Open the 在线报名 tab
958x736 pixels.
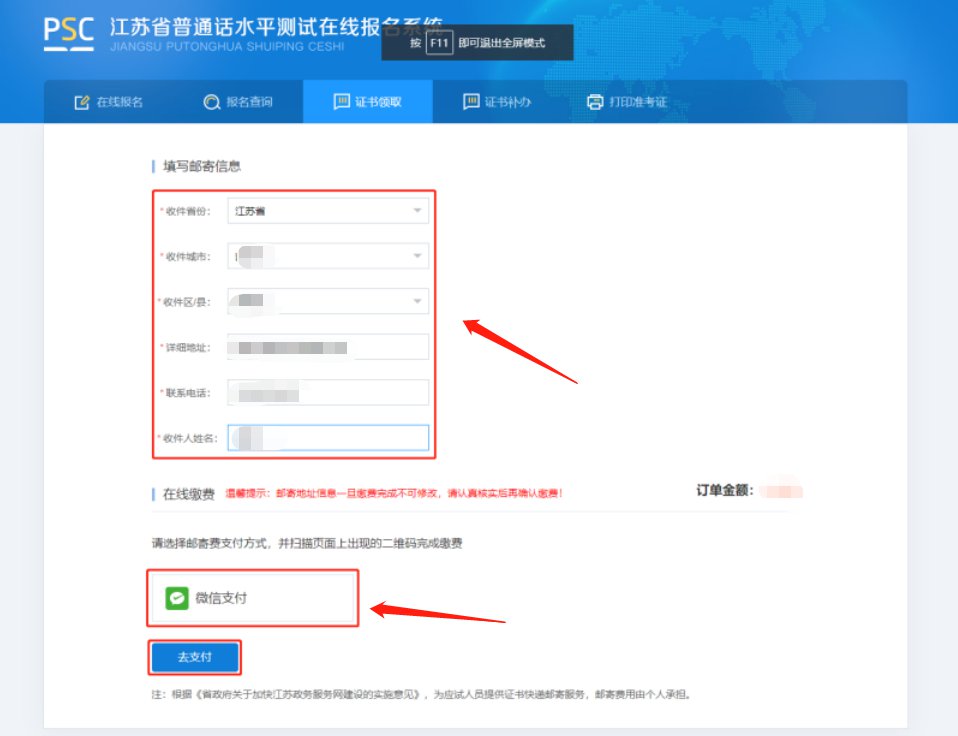pyautogui.click(x=109, y=102)
